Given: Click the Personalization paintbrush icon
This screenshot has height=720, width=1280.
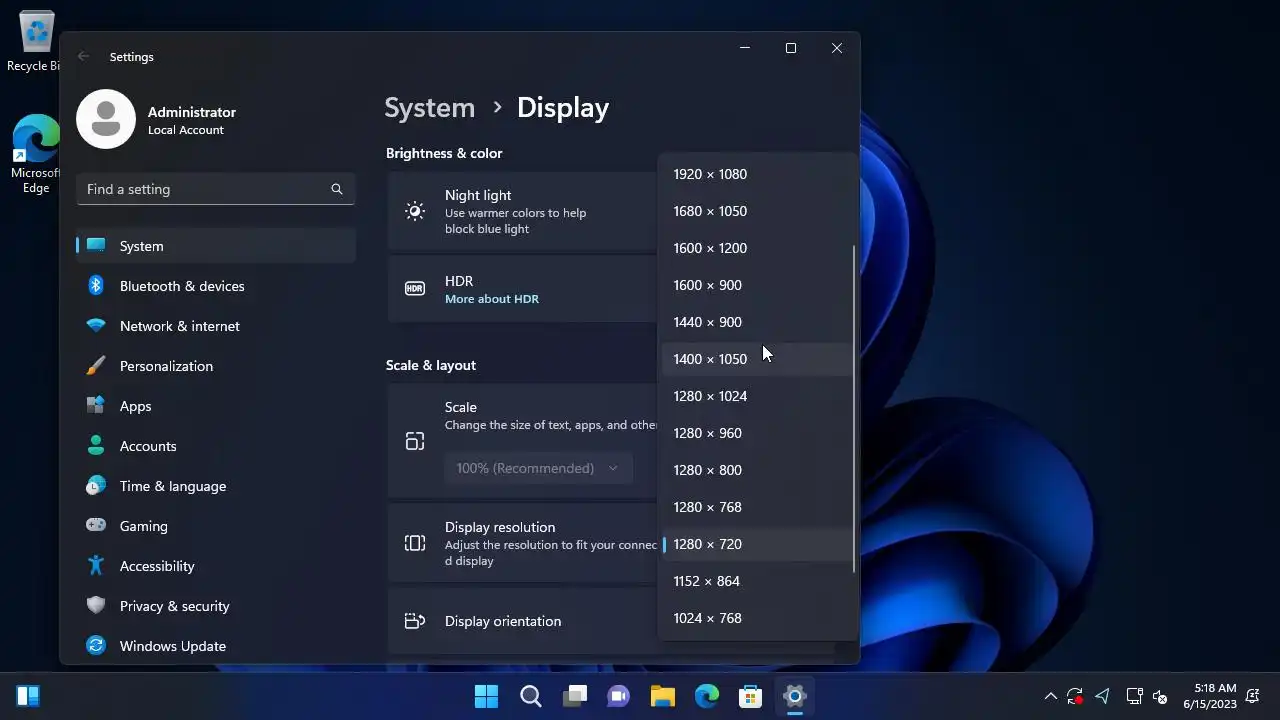Looking at the screenshot, I should (x=96, y=366).
